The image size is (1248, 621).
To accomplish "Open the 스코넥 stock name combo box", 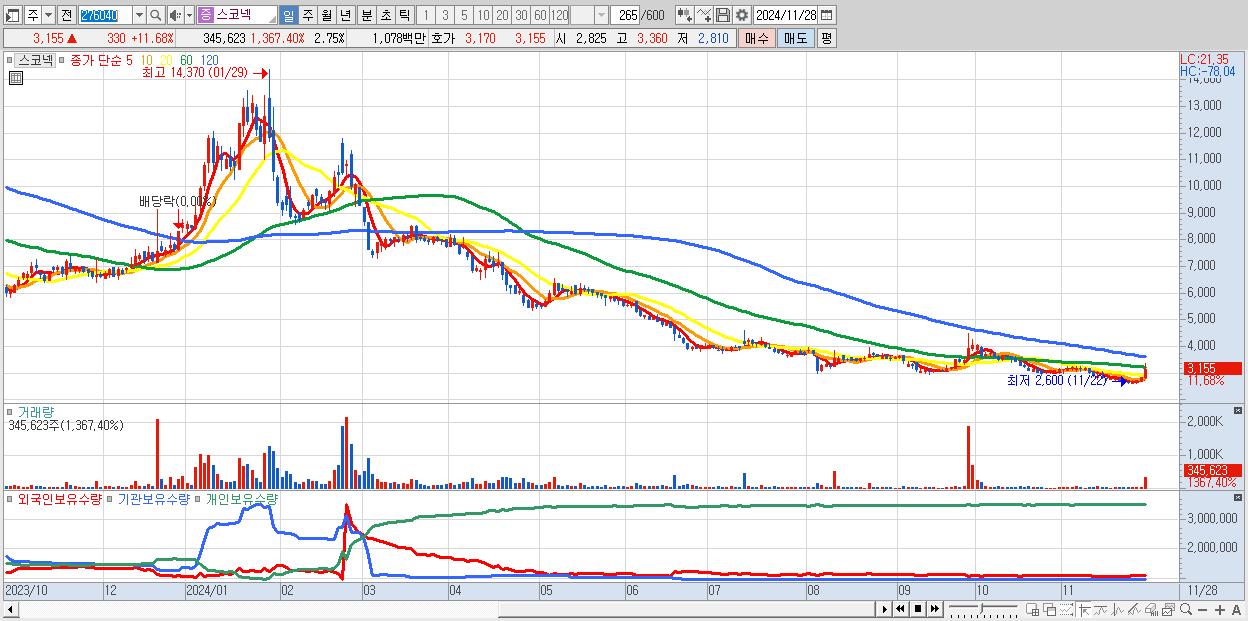I will tap(238, 15).
